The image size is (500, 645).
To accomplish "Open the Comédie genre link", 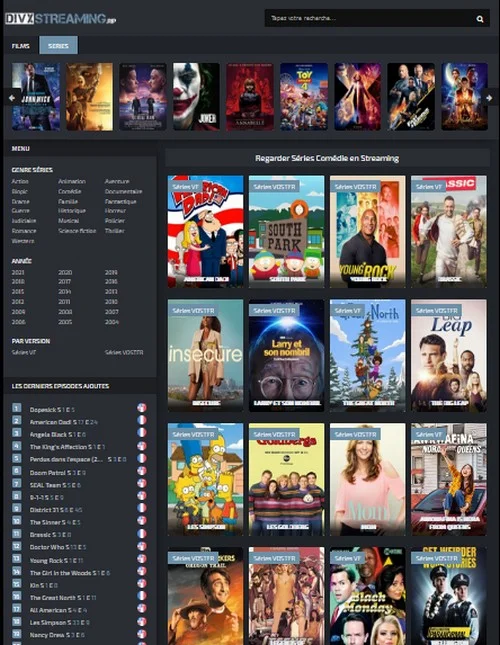I will click(x=69, y=192).
